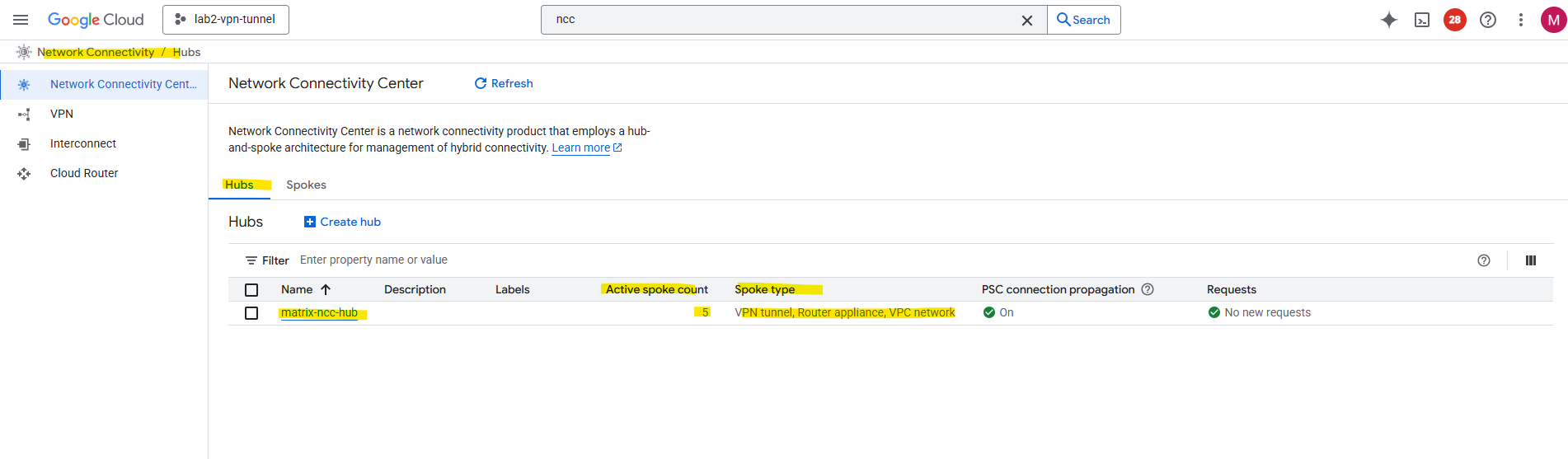Viewport: 1568px width, 459px height.
Task: Open VPN in the left sidebar
Action: [62, 114]
